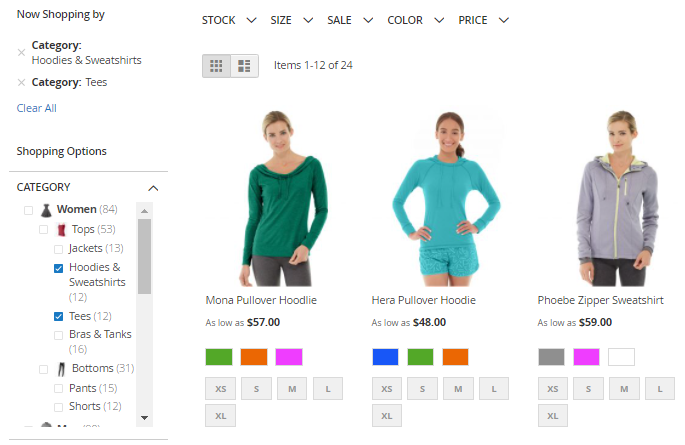
Task: Choose size XS for Mona Pullover Hoodlie
Action: pyautogui.click(x=221, y=389)
